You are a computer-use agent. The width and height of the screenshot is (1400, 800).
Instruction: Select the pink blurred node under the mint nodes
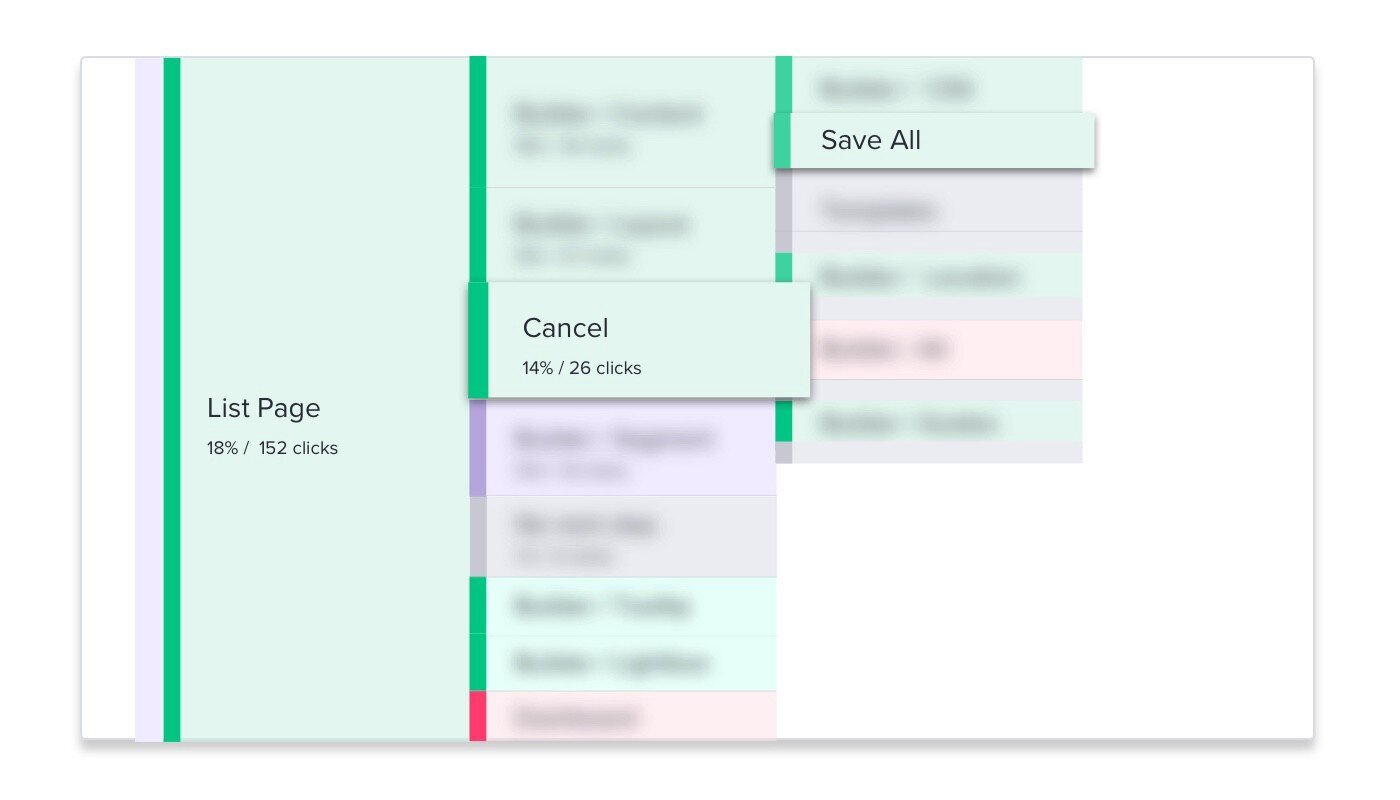(622, 716)
